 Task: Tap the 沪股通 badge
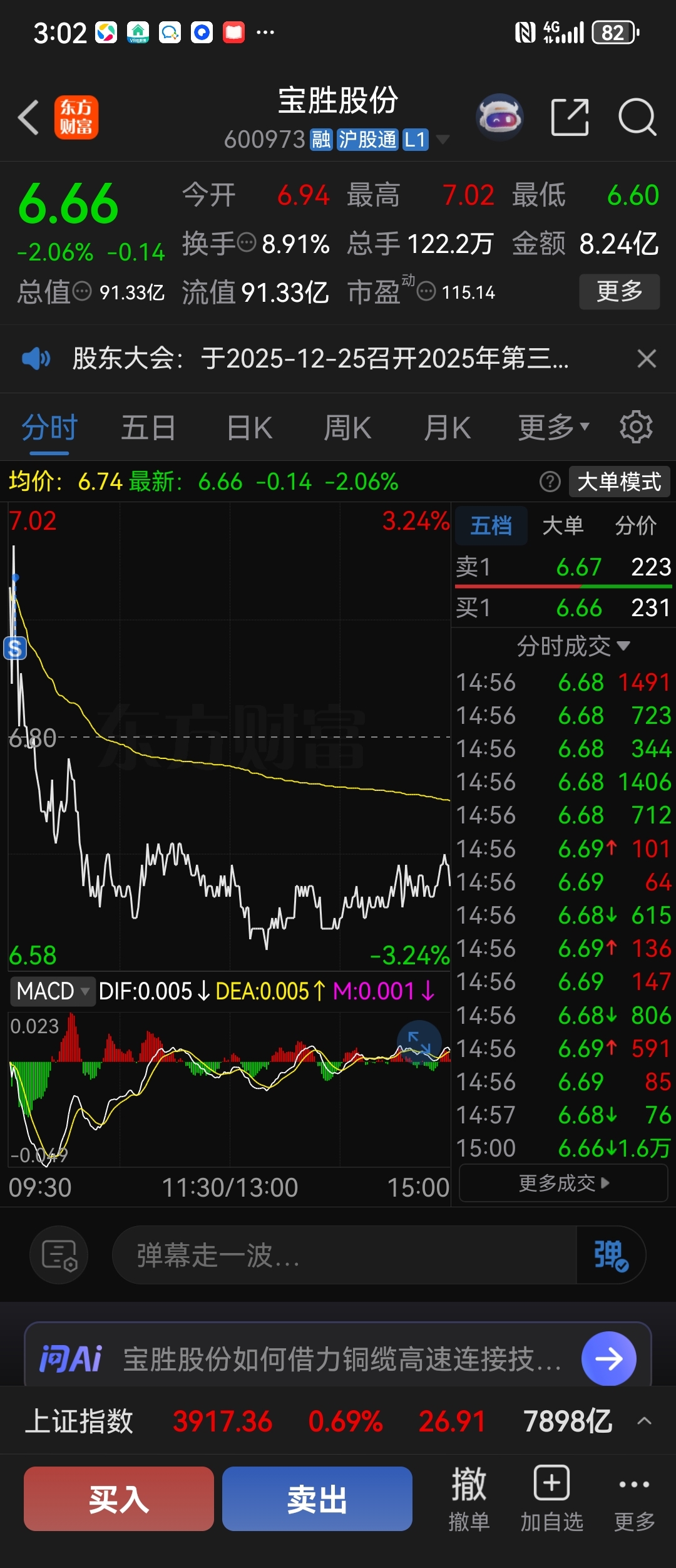(x=367, y=139)
